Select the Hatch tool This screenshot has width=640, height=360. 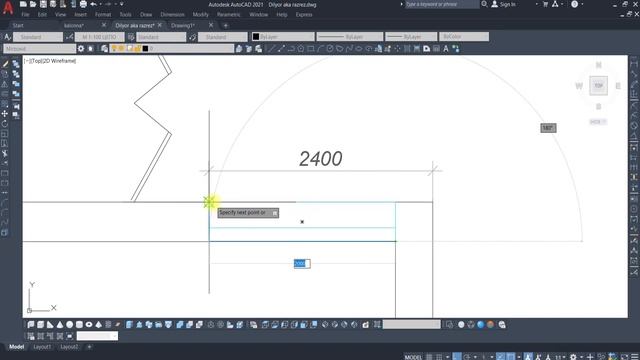point(407,49)
